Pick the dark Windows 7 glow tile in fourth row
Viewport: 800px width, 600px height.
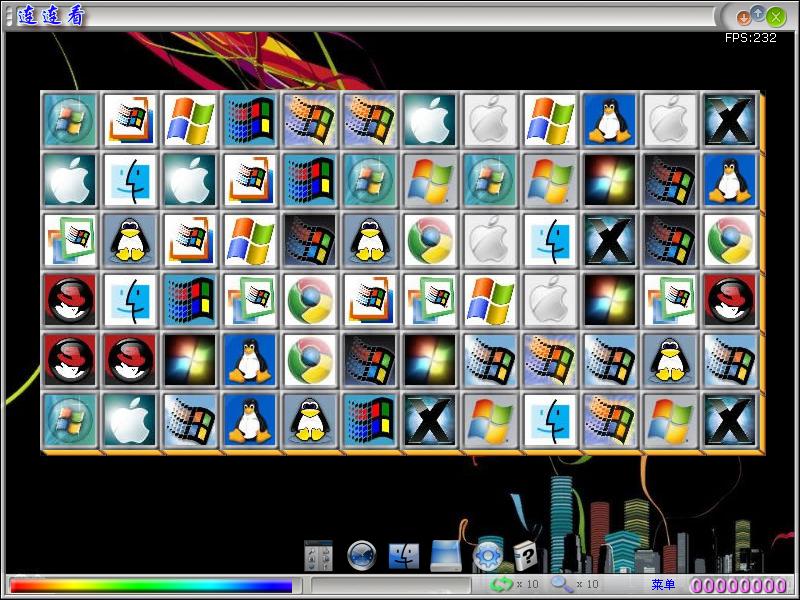click(x=610, y=300)
